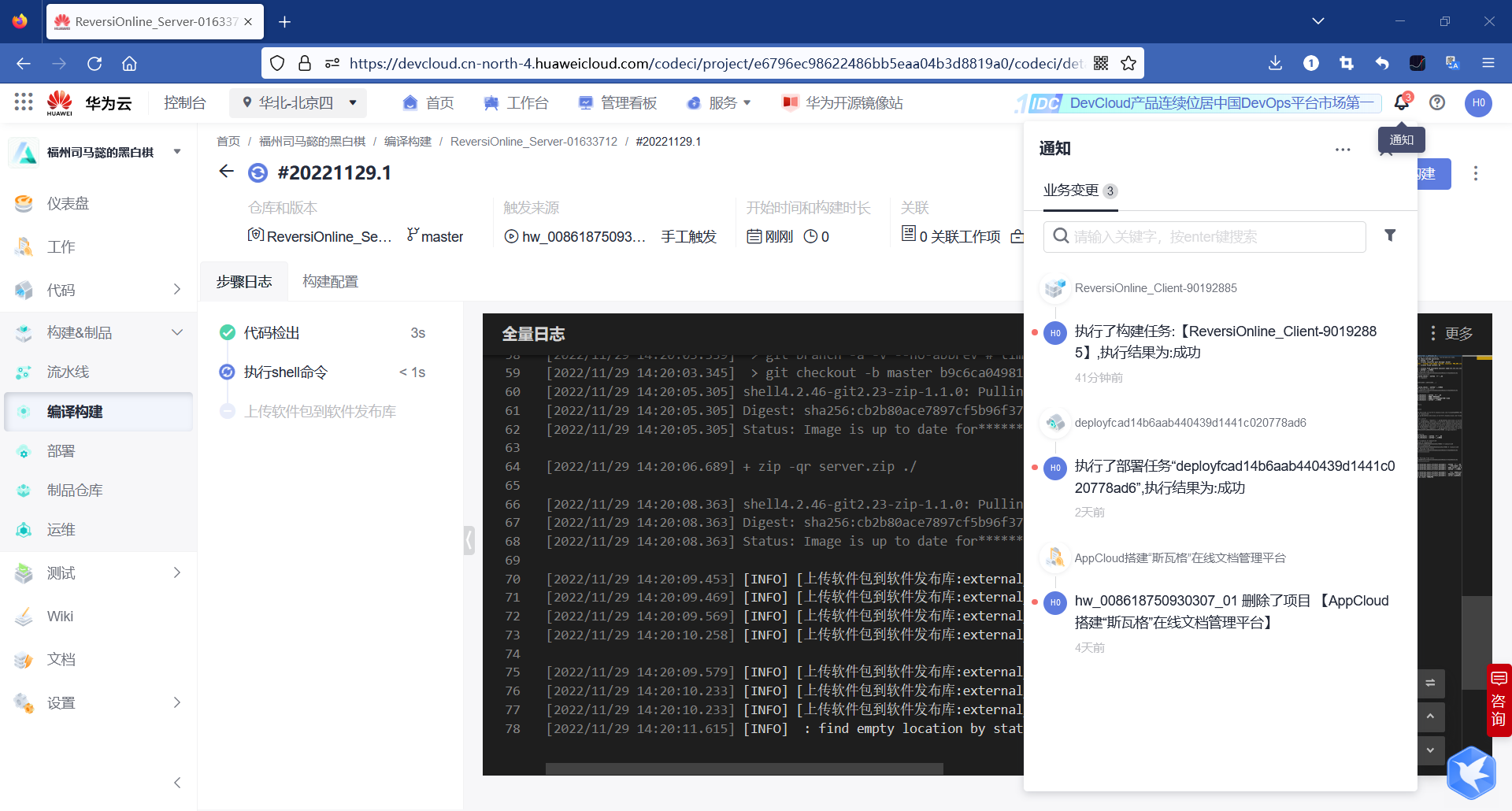
Task: Open the apps grid menu icon
Action: [x=24, y=102]
